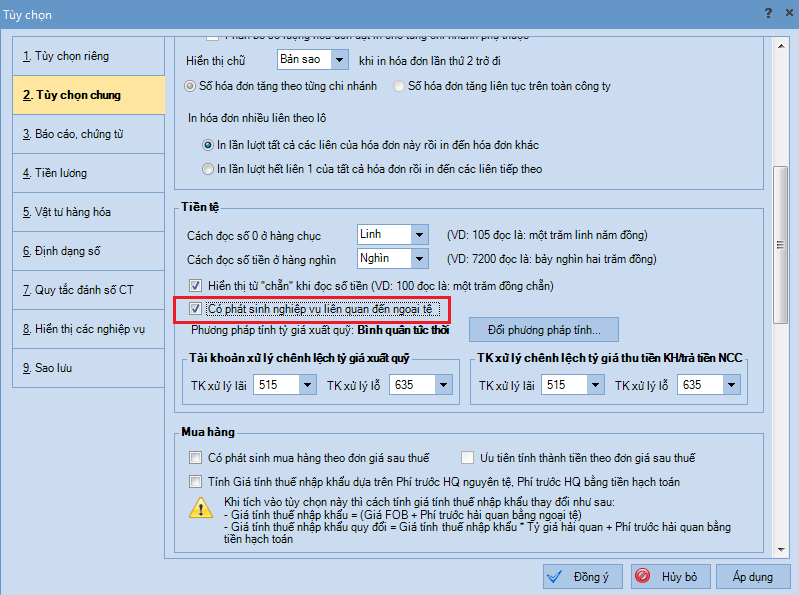Toggle Hiển thị từ "chẵn" checkbox

[196, 285]
